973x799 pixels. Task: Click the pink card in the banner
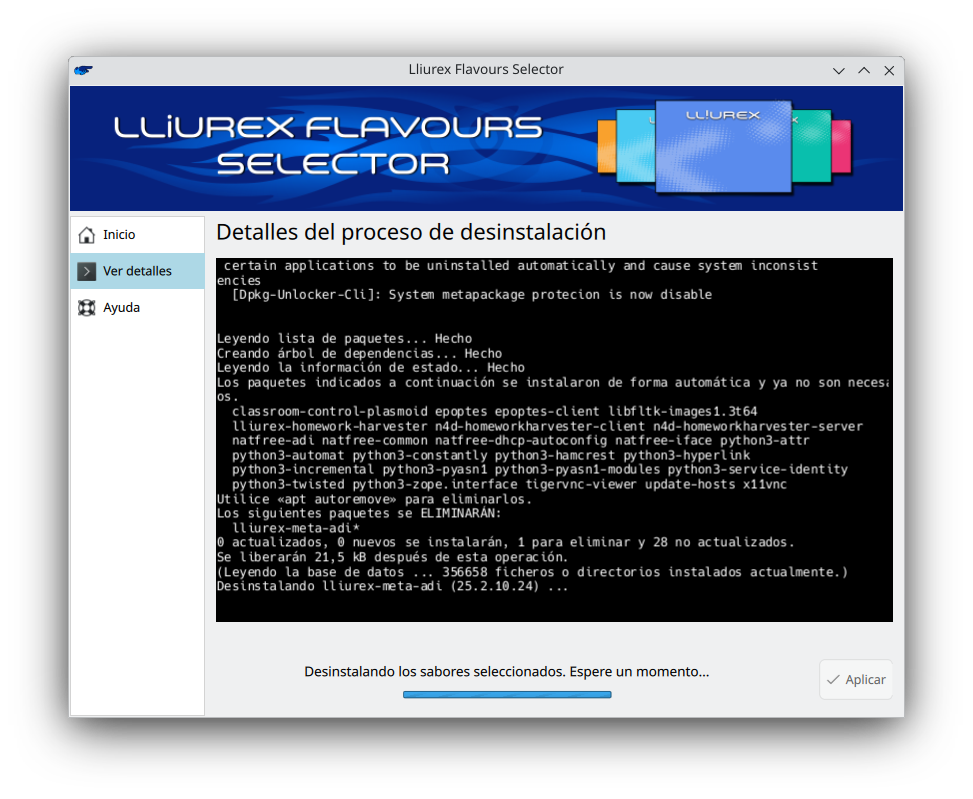841,146
